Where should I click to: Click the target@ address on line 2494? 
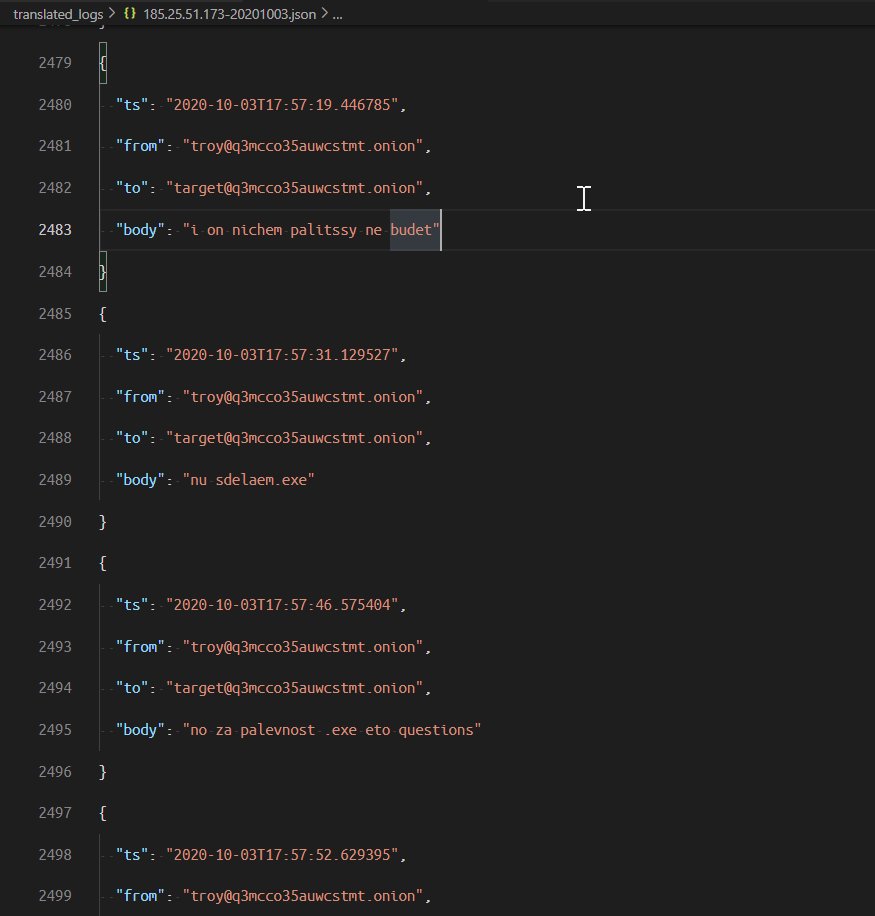pyautogui.click(x=294, y=688)
